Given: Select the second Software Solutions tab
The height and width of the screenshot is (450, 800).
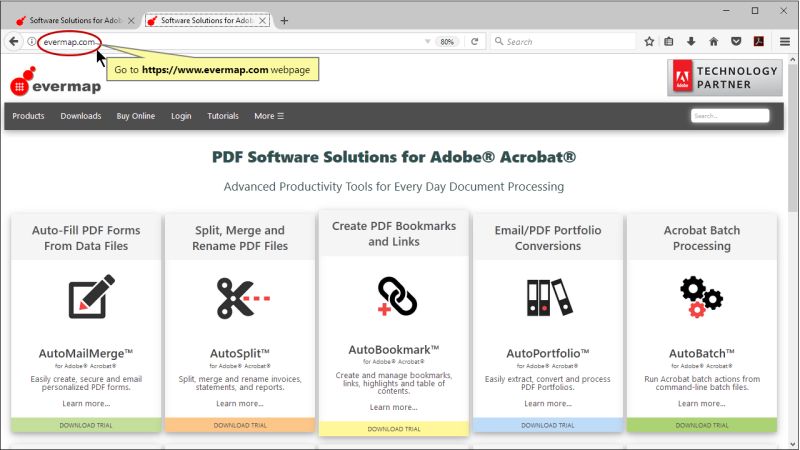Looking at the screenshot, I should [x=207, y=20].
